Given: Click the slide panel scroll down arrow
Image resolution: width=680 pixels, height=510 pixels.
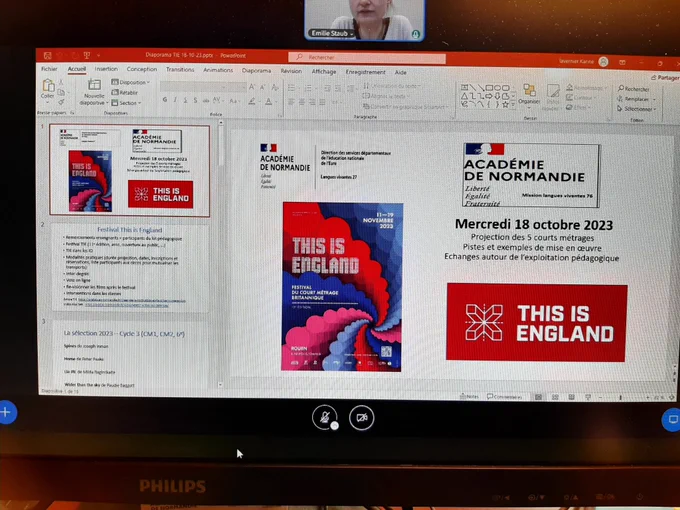Looking at the screenshot, I should pos(220,385).
